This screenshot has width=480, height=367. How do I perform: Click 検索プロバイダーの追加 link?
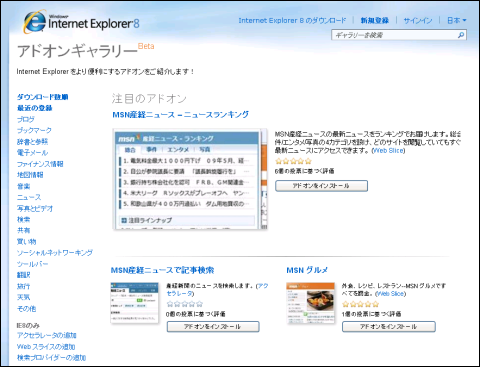pos(51,358)
